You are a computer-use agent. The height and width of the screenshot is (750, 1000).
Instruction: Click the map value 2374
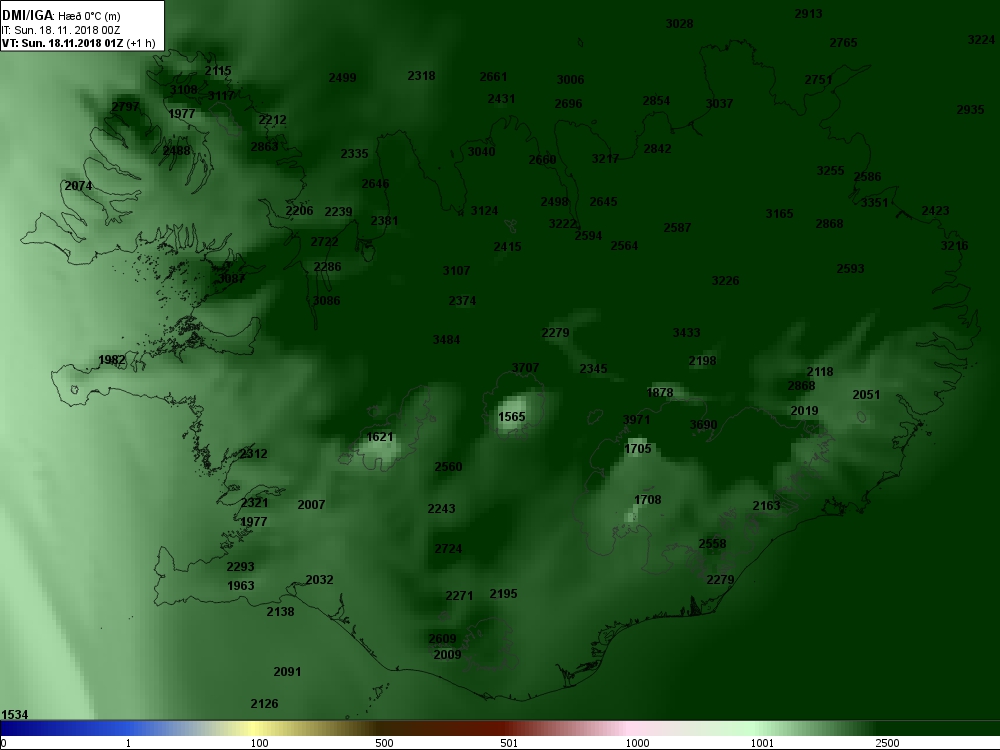[x=462, y=300]
